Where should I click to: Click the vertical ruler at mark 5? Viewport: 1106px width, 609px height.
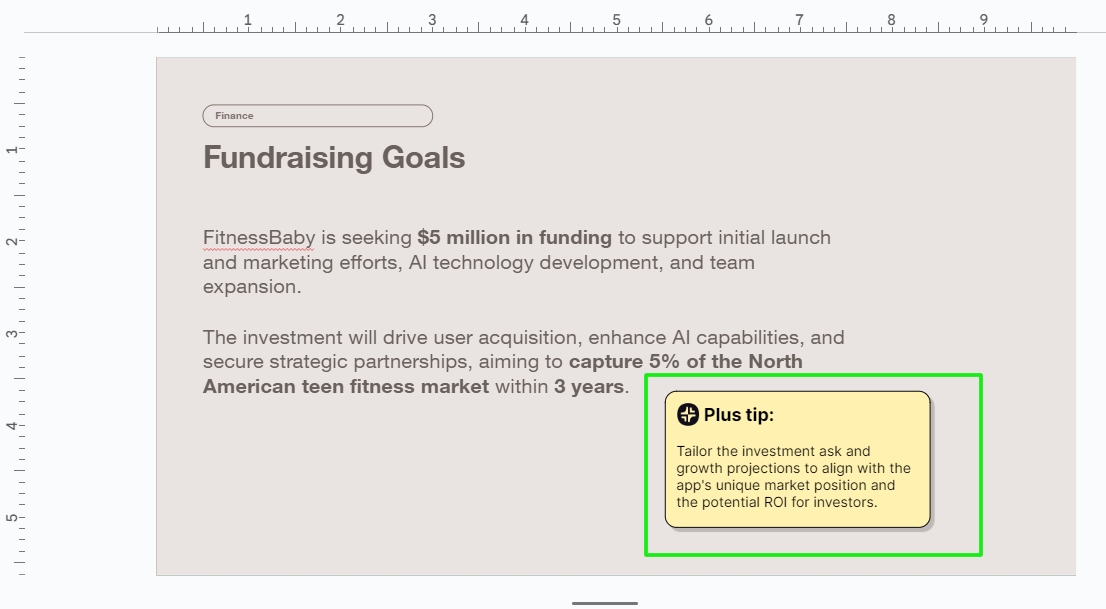13,517
